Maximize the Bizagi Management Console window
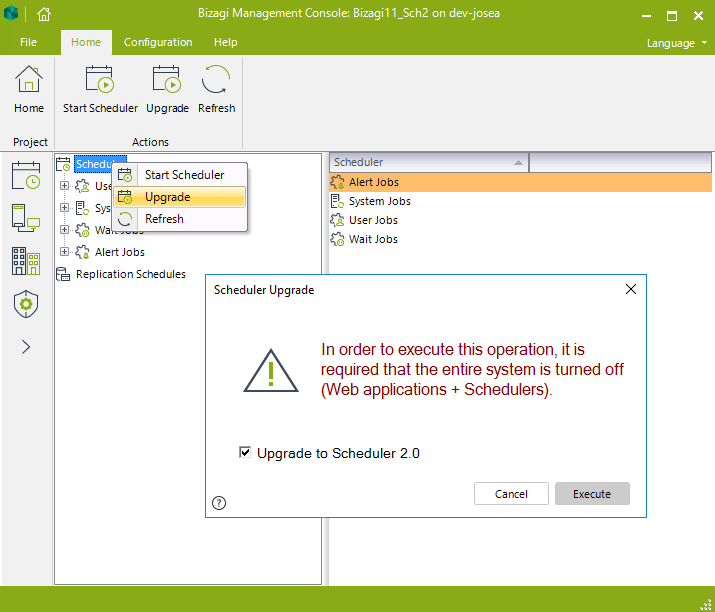This screenshot has height=612, width=715. point(672,16)
